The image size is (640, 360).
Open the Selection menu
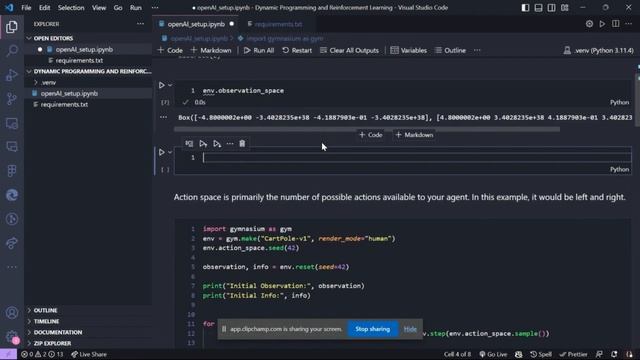tap(71, 8)
